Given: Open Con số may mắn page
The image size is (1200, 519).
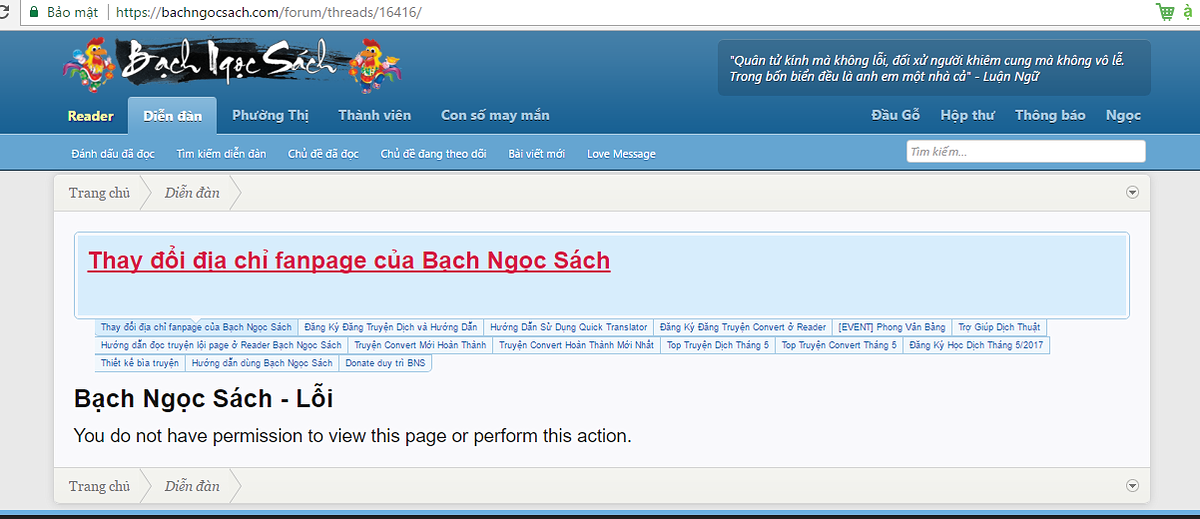Looking at the screenshot, I should 495,116.
